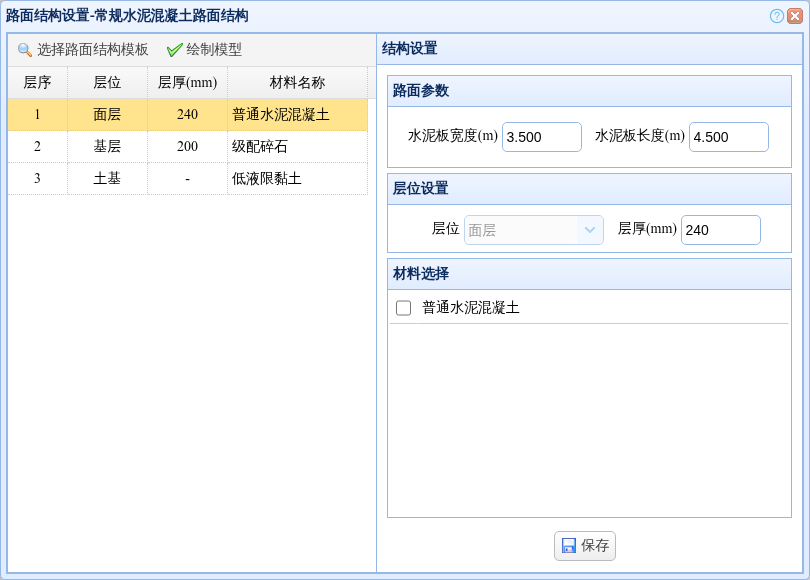
Task: Select table cell 普通水泥混凝土 in row 1
Action: tap(298, 115)
